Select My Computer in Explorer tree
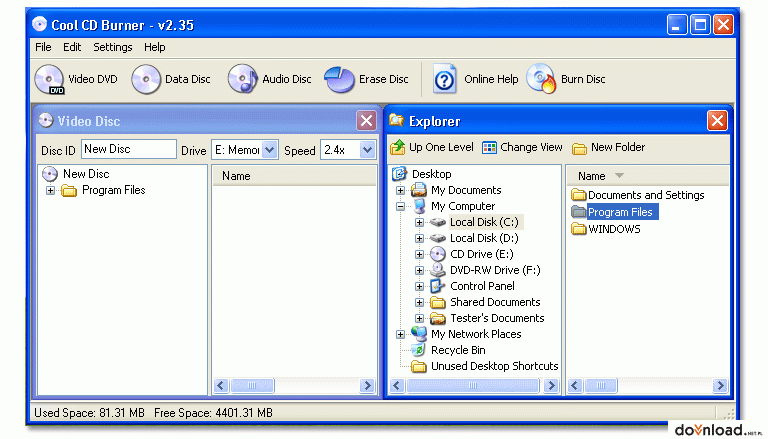Image resolution: width=768 pixels, height=439 pixels. tap(455, 206)
